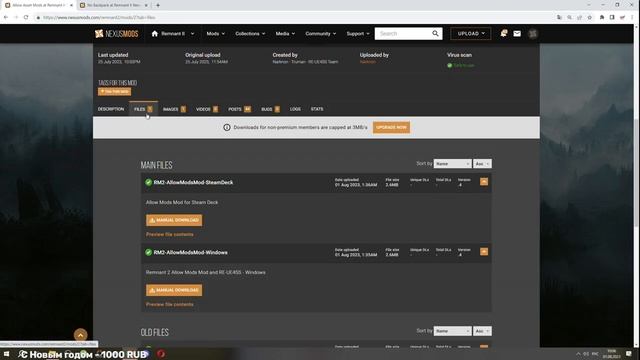Bookmark this page with star icon
Image resolution: width=640 pixels, height=360 pixels.
point(589,18)
